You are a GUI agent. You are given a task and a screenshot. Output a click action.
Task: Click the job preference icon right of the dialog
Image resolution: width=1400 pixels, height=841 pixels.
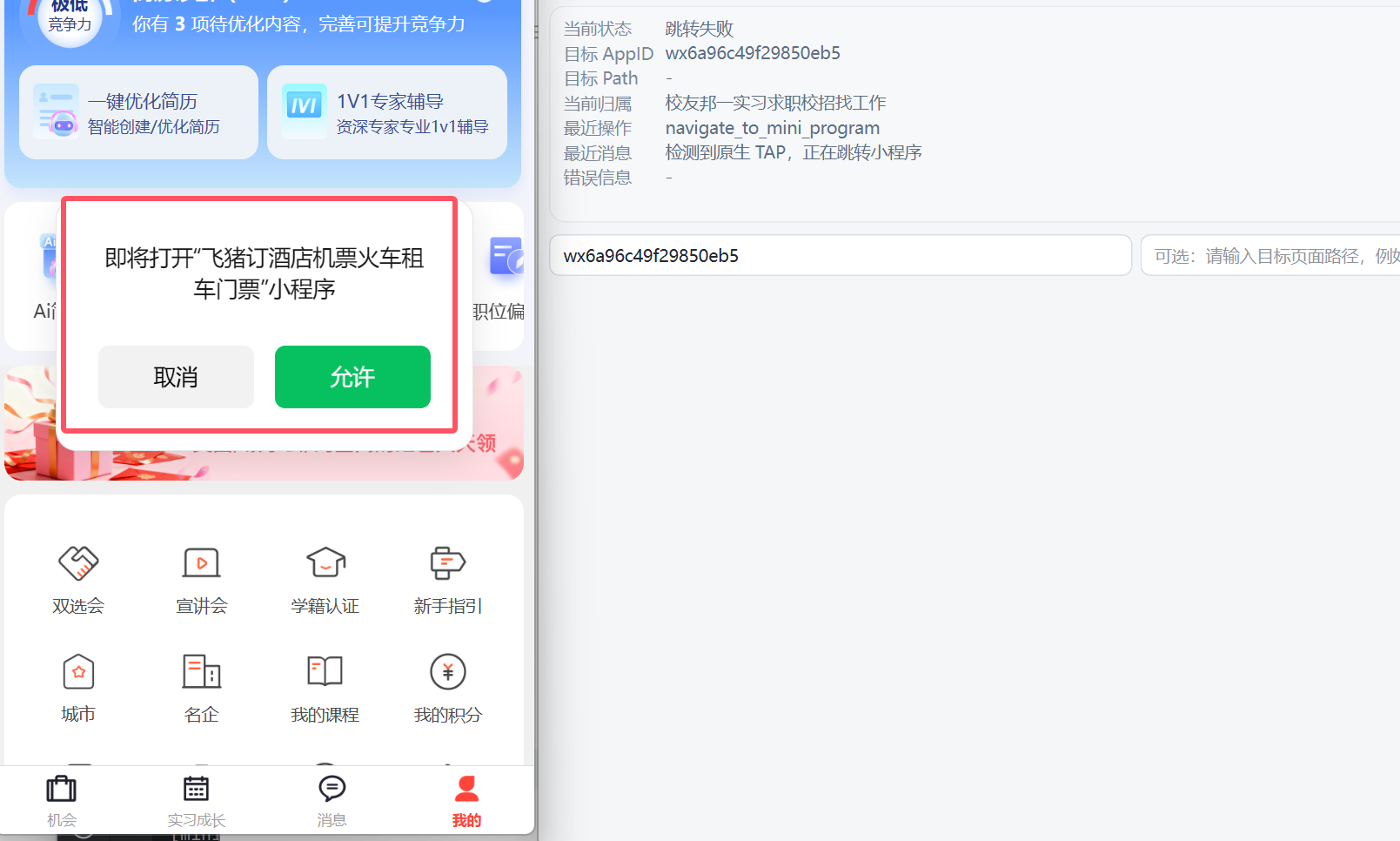pos(506,256)
